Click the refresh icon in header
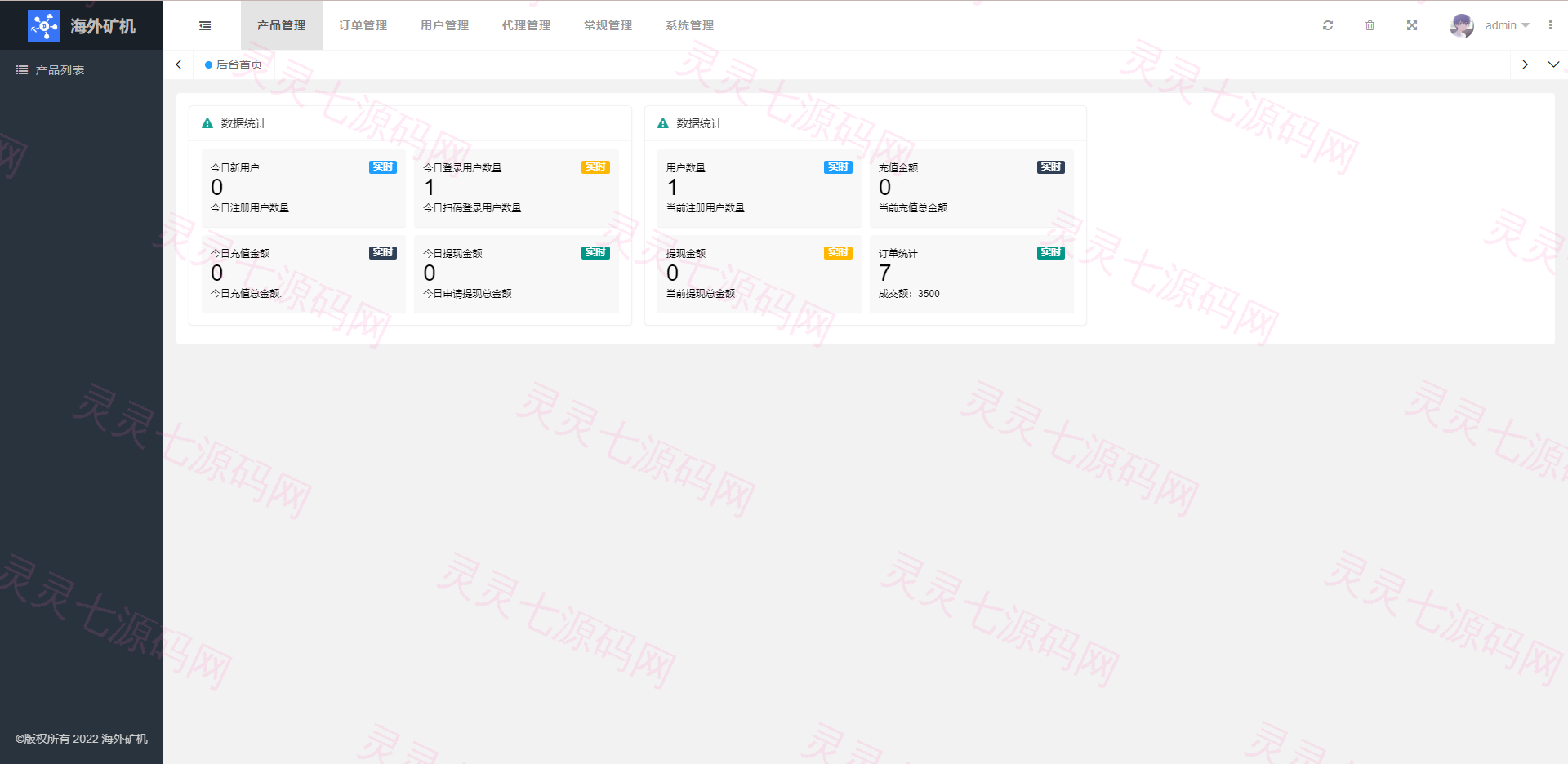The height and width of the screenshot is (764, 1568). 1328,25
